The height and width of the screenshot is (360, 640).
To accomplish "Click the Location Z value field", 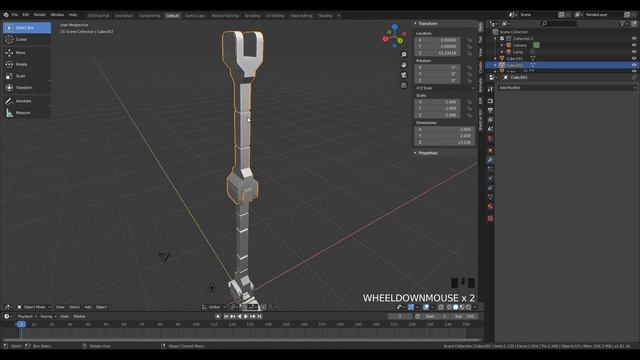I will [438, 53].
